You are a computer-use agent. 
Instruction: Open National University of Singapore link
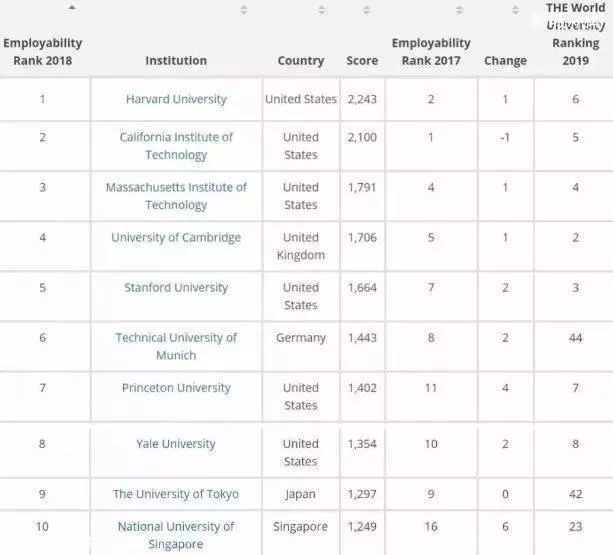click(x=176, y=535)
